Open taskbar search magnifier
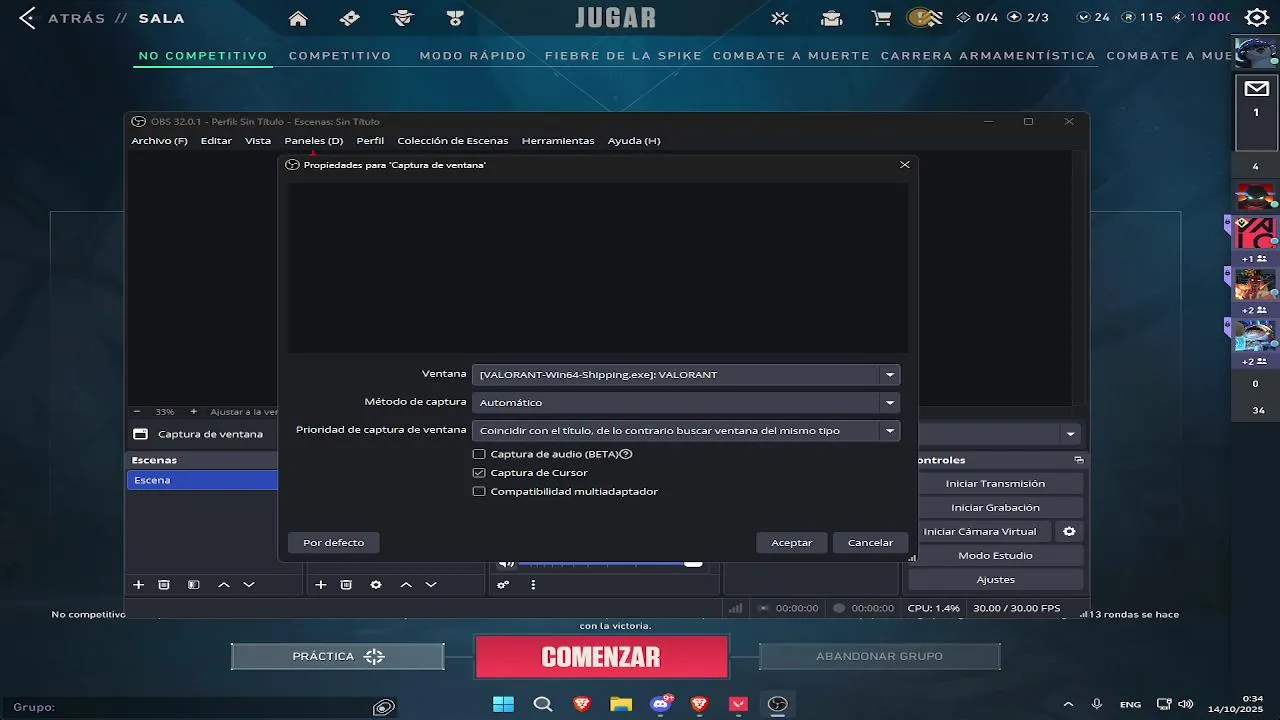 [x=543, y=704]
